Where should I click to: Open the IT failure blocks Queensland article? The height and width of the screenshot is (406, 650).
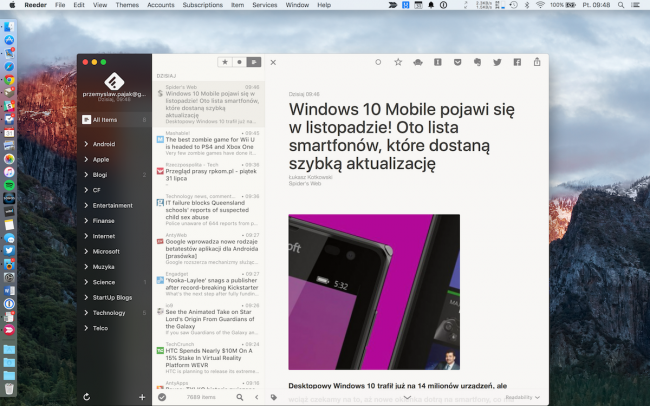[209, 210]
